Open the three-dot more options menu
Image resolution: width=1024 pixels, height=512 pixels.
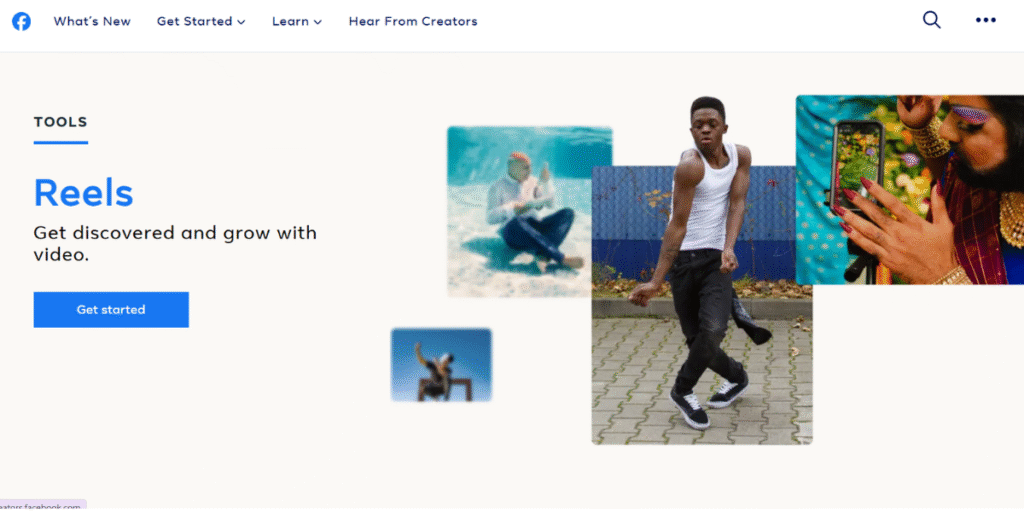click(985, 20)
